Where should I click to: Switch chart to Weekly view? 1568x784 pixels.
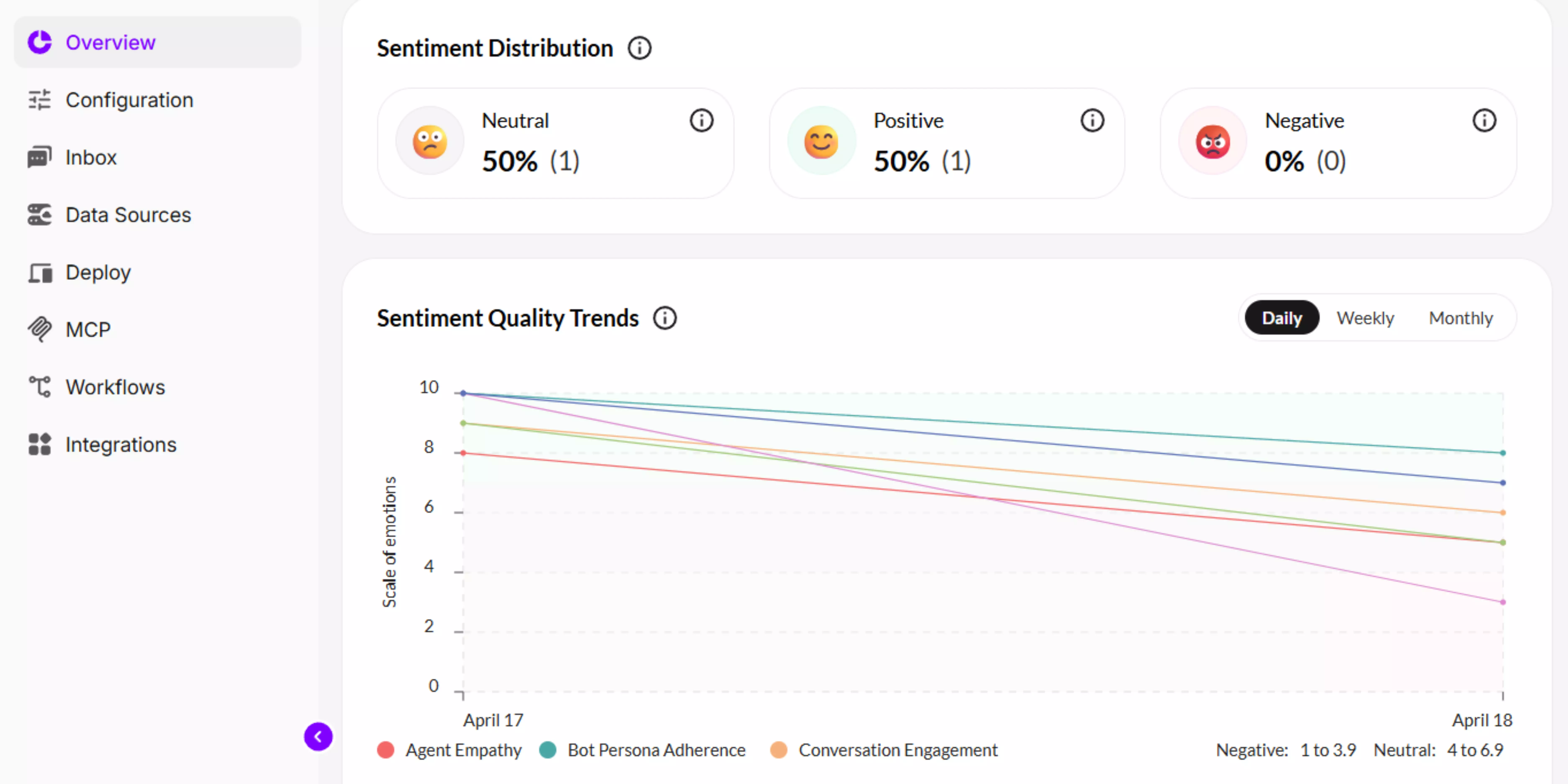tap(1365, 318)
